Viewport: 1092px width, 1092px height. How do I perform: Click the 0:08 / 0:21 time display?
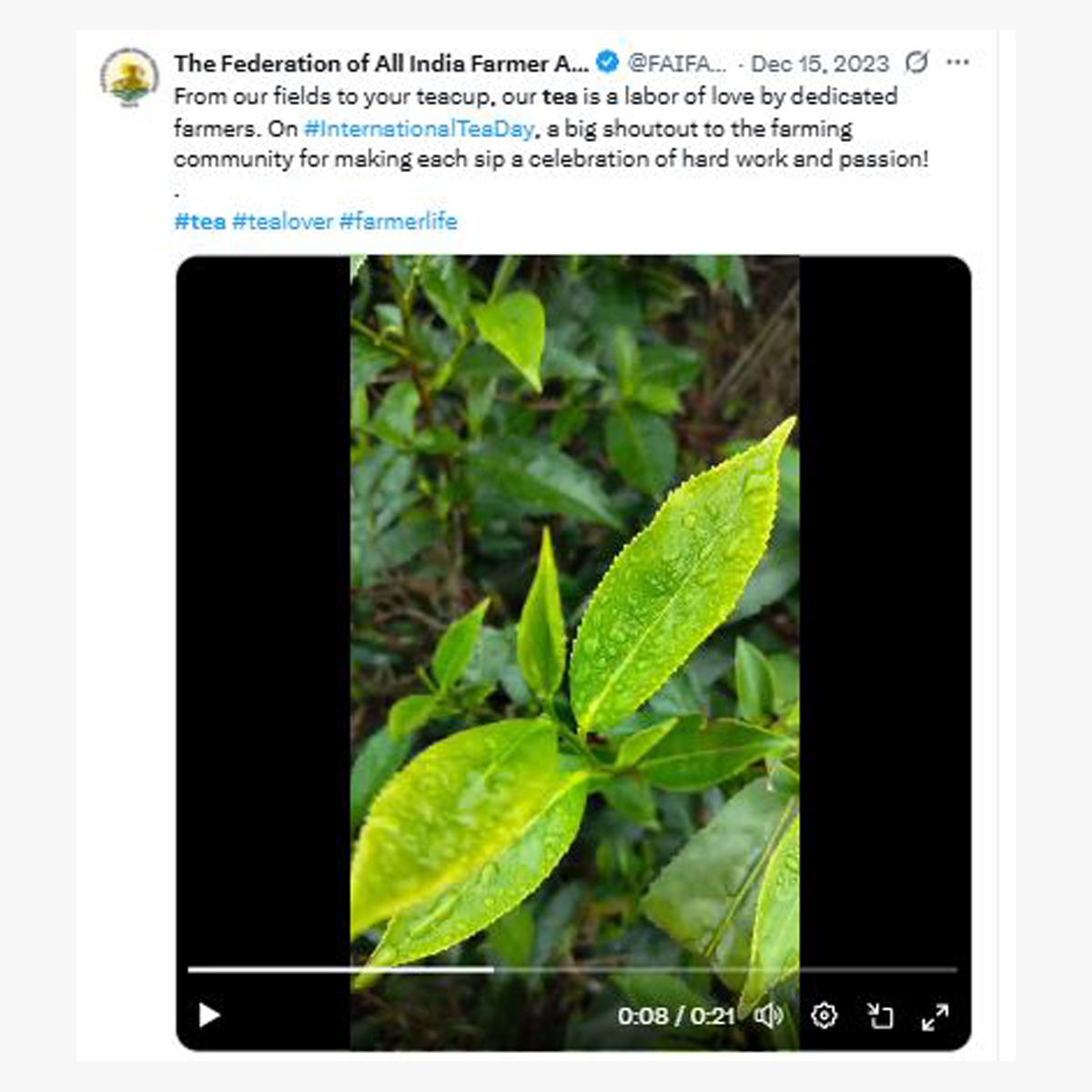[x=675, y=1016]
